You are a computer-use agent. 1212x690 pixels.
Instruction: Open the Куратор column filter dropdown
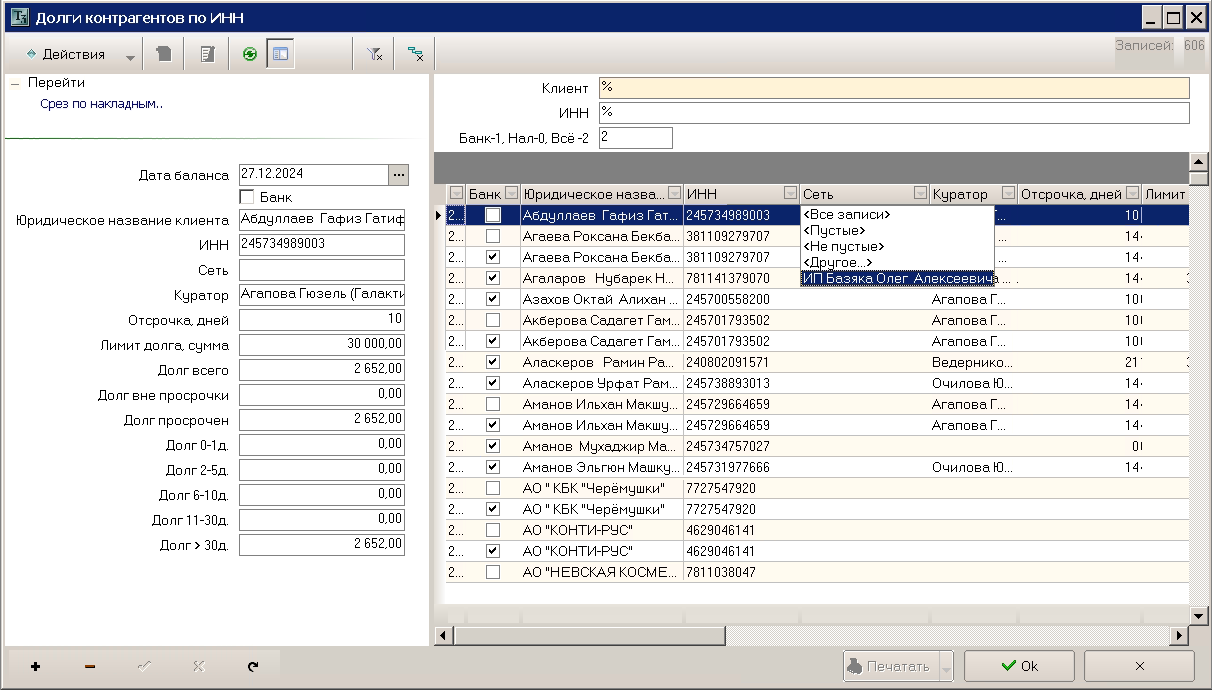point(1008,194)
